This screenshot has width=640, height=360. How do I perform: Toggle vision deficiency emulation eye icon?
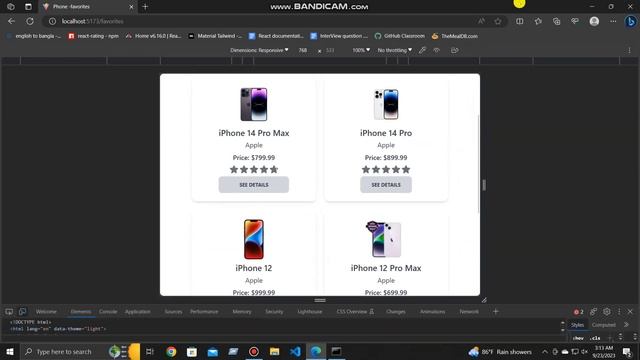(x=437, y=50)
